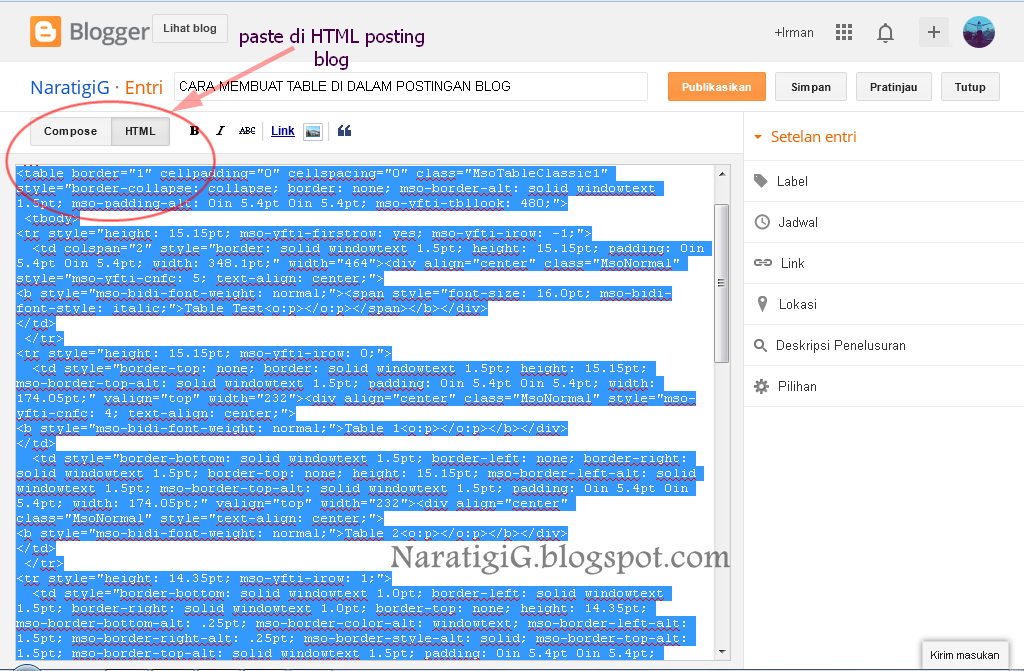Click the Label tag icon
Image resolution: width=1024 pixels, height=671 pixels.
pyautogui.click(x=761, y=181)
